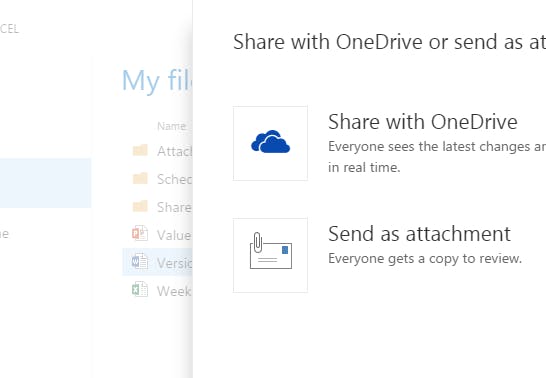This screenshot has width=546, height=378.
Task: Click the Name column header in file list
Action: [171, 126]
